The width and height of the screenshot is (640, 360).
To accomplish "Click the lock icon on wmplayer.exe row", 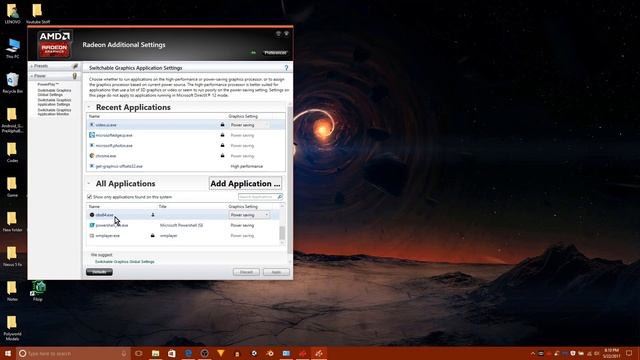I will (153, 236).
